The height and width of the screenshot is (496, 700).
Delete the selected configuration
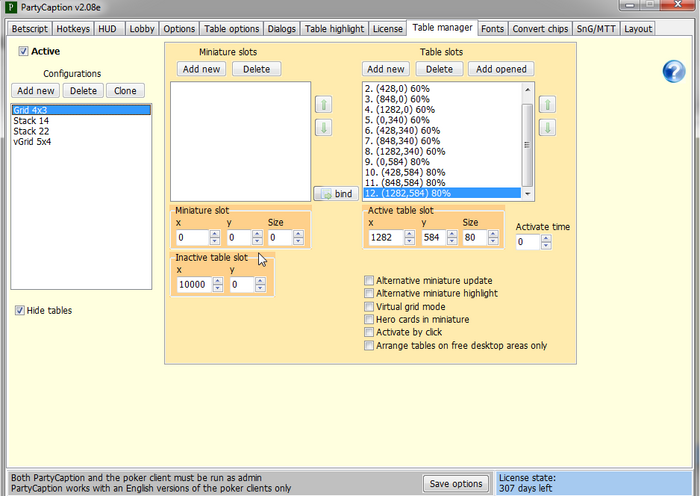click(x=83, y=91)
